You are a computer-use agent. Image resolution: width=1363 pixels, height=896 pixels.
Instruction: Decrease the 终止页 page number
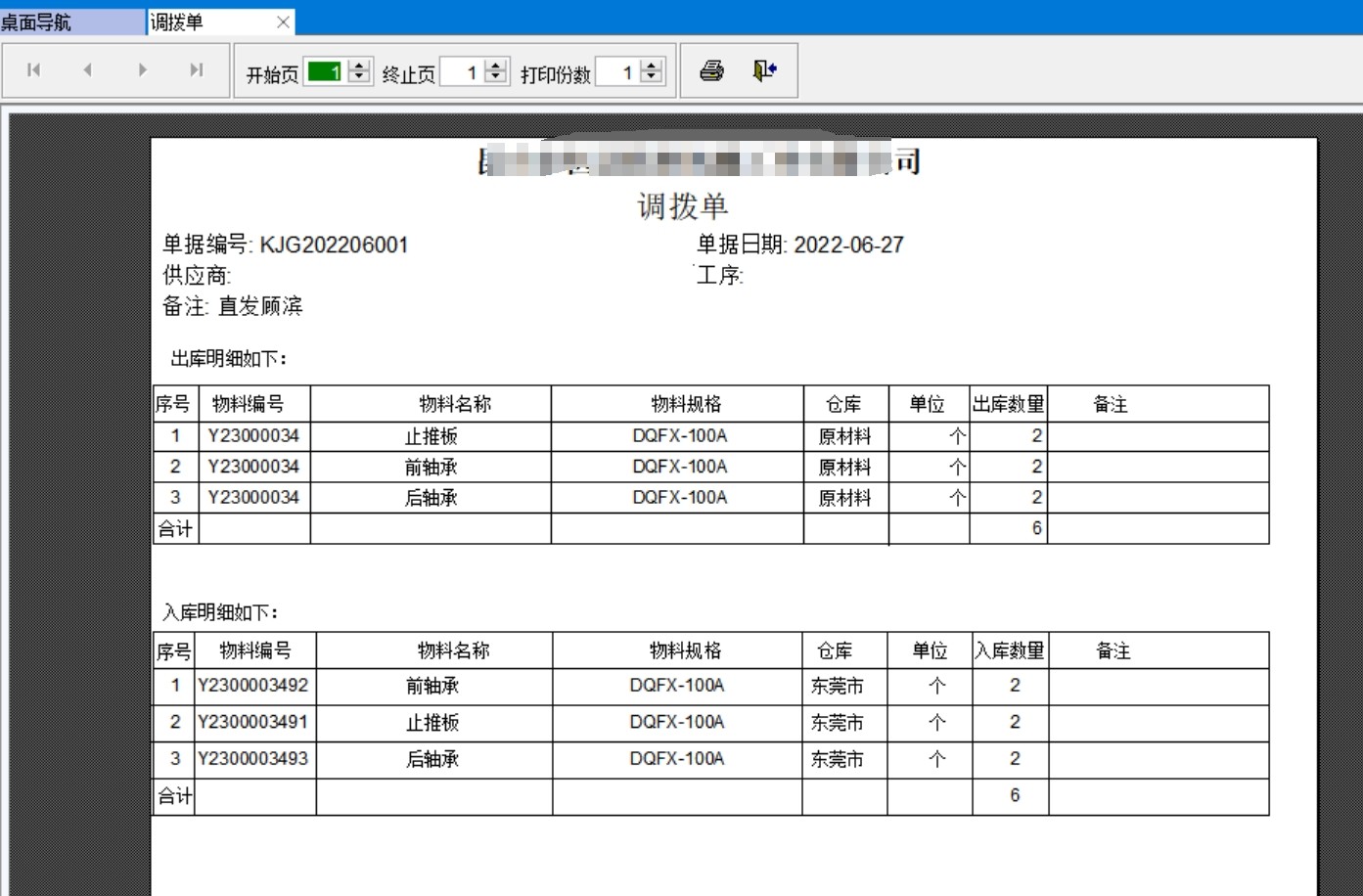pos(496,77)
